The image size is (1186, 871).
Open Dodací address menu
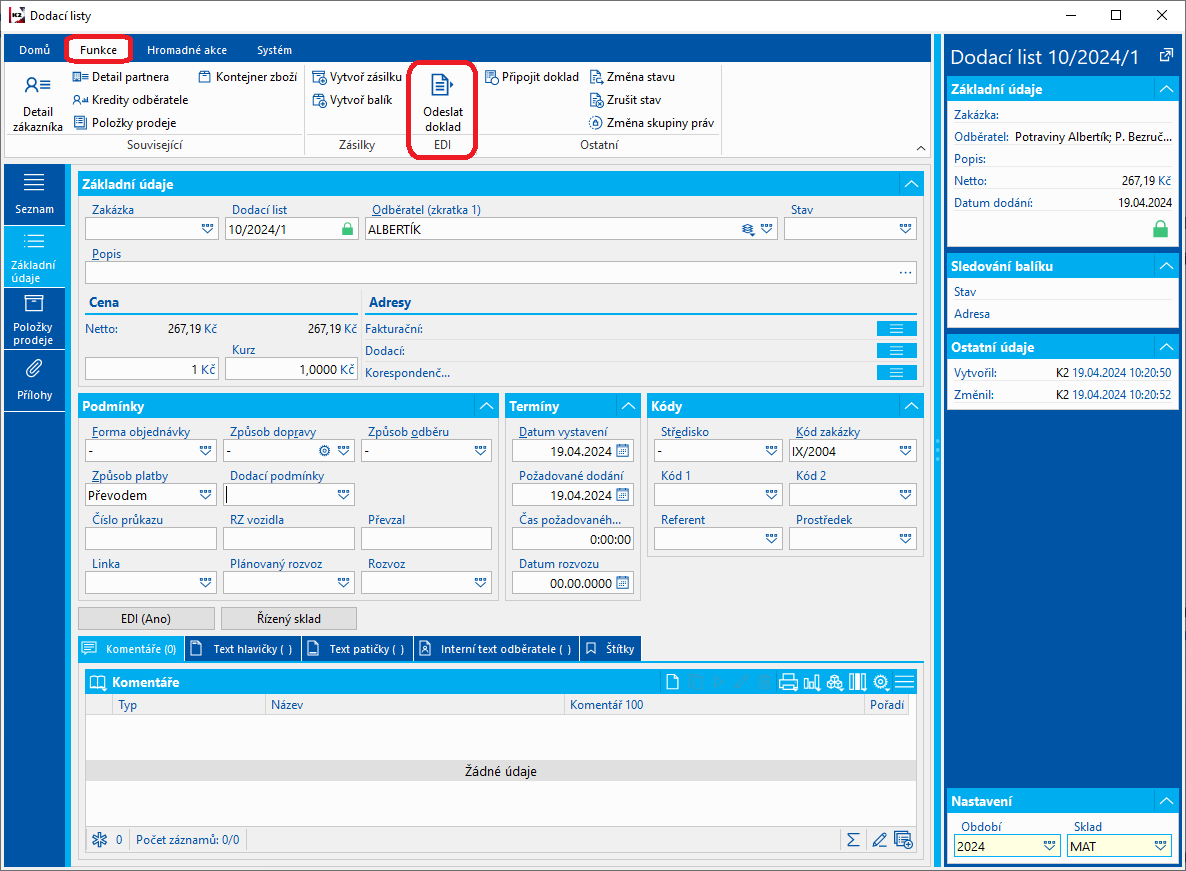pos(896,351)
